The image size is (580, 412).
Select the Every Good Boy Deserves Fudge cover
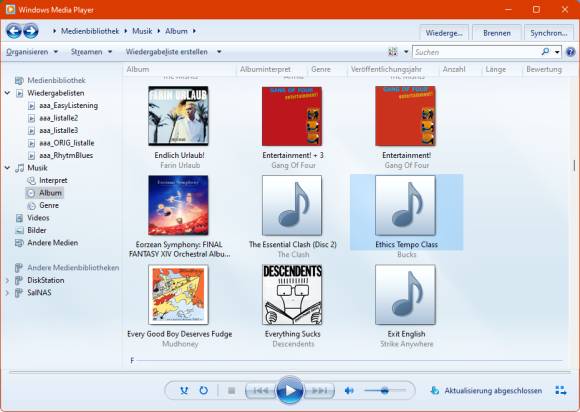pyautogui.click(x=178, y=294)
